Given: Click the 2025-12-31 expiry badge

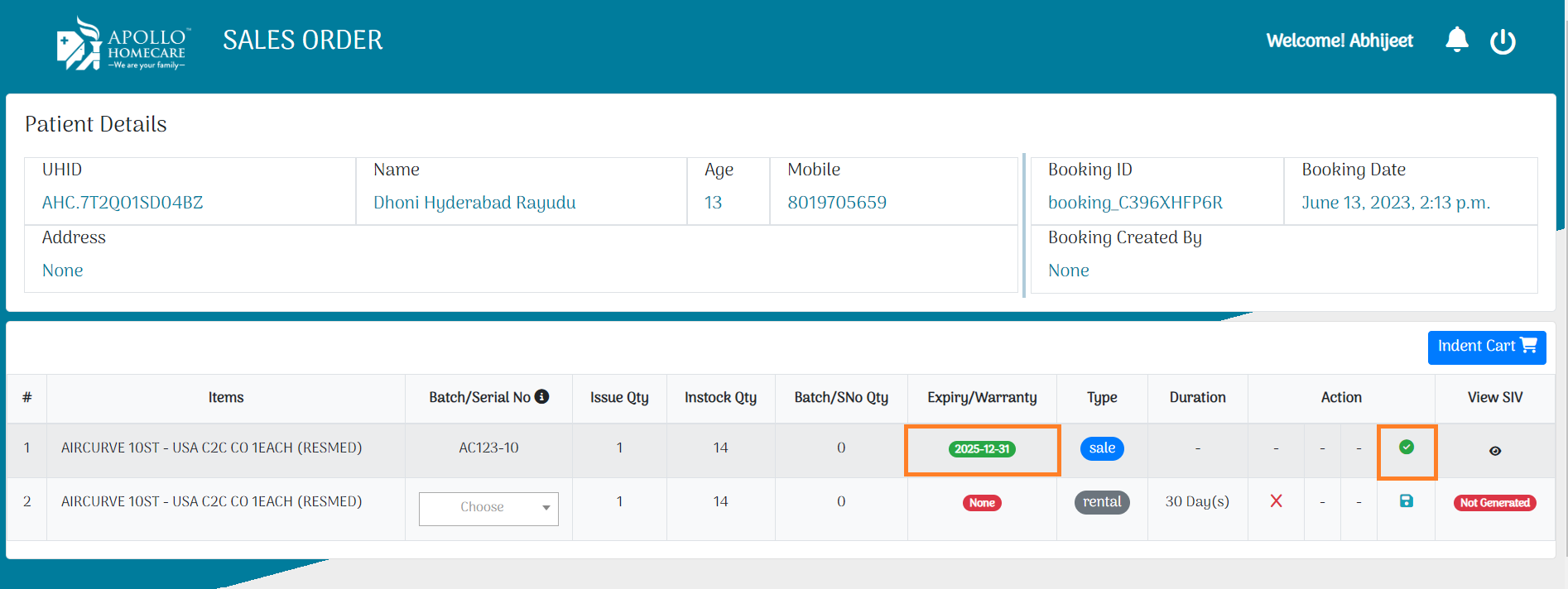Looking at the screenshot, I should click(x=982, y=449).
